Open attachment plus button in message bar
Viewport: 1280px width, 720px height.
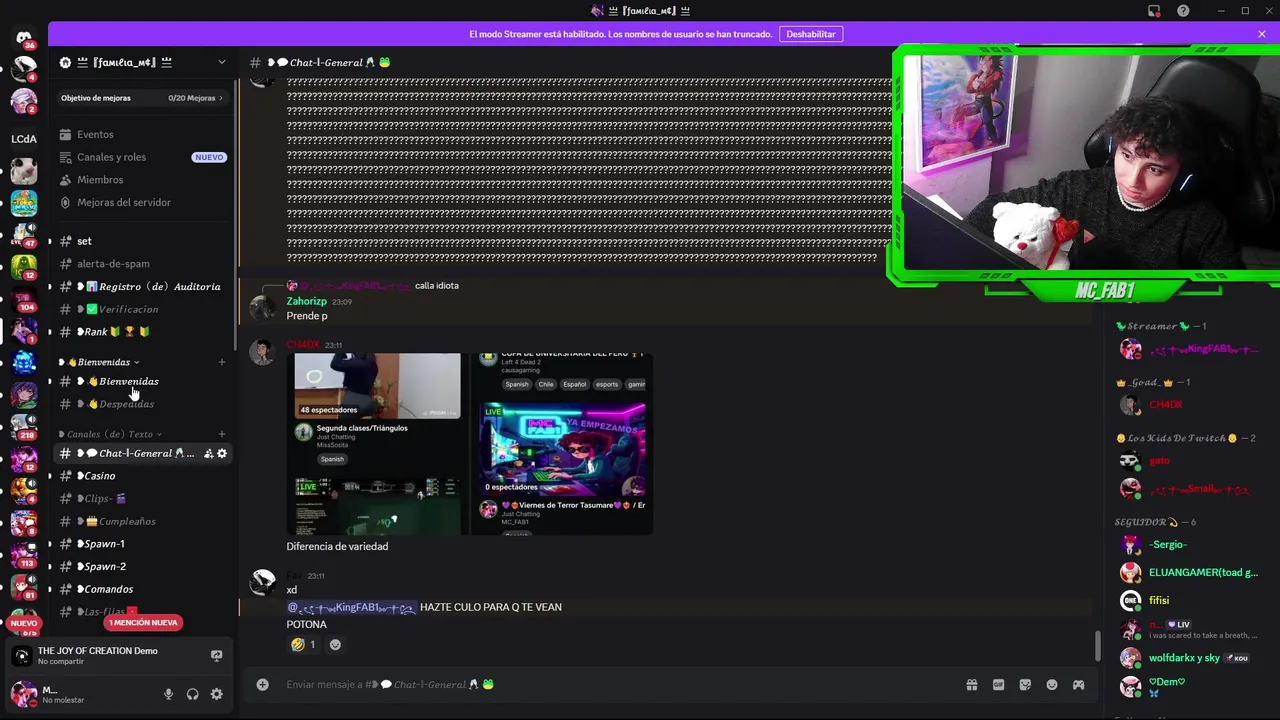pyautogui.click(x=262, y=685)
